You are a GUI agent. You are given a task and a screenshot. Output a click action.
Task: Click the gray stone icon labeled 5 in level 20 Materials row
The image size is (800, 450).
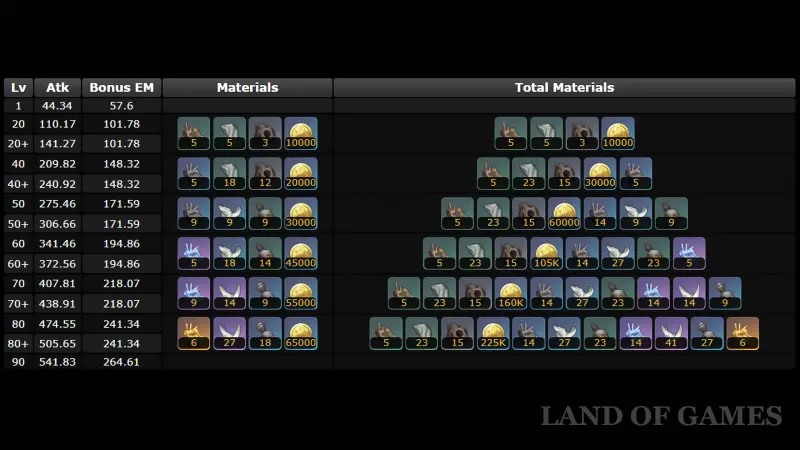click(229, 133)
